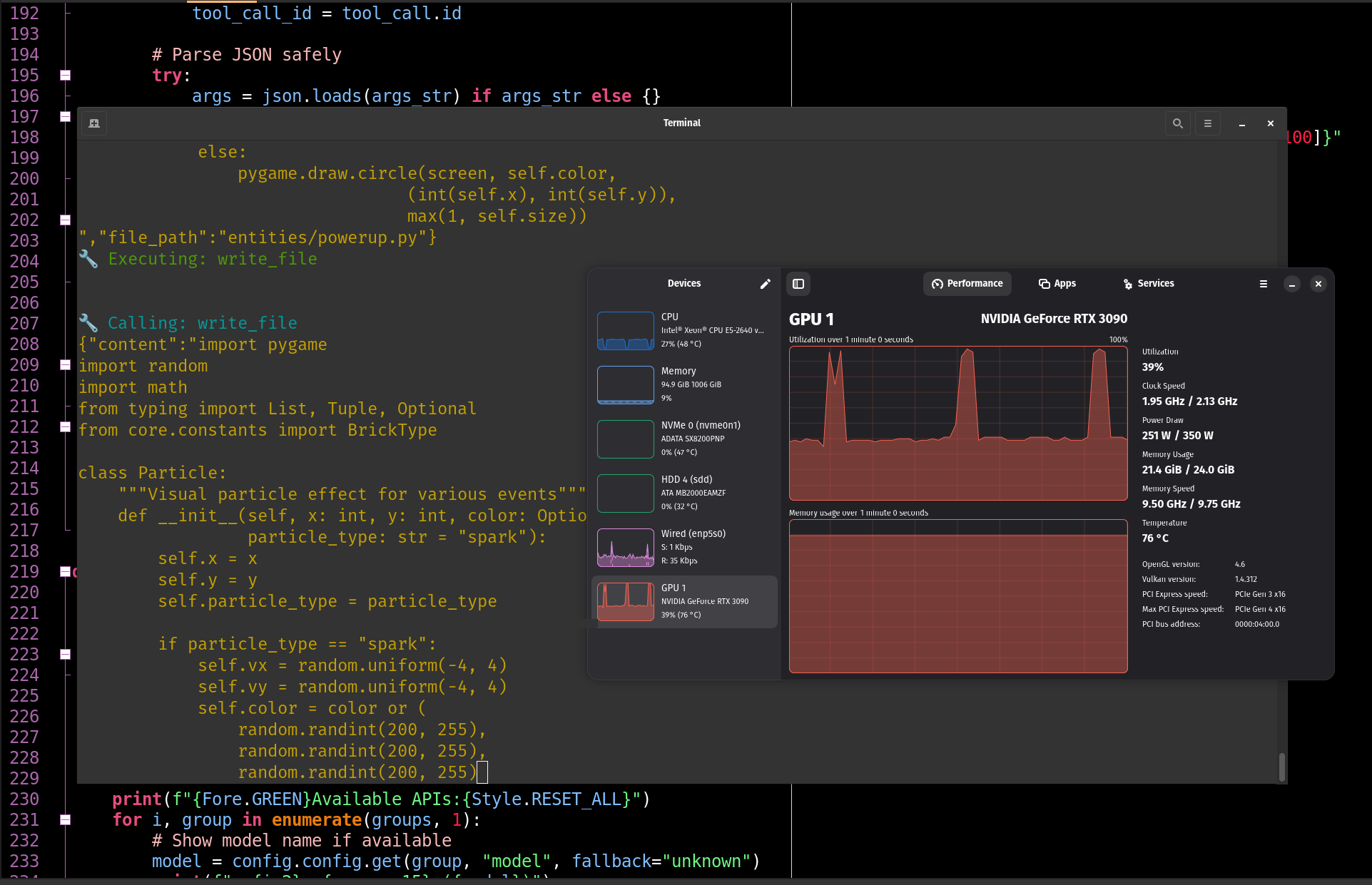This screenshot has height=885, width=1372.
Task: Collapse the code fold at line 209
Action: [x=65, y=364]
